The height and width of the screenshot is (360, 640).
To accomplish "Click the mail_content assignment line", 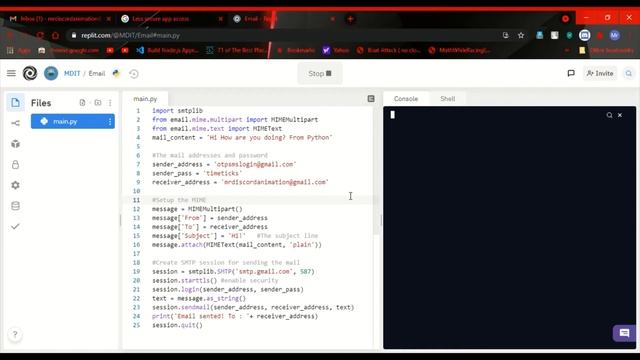I will tap(242, 138).
